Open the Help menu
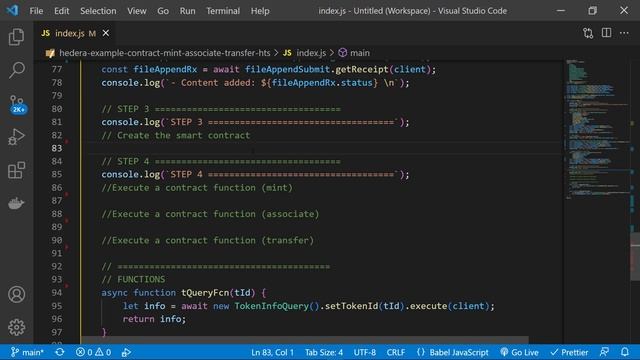 260,11
